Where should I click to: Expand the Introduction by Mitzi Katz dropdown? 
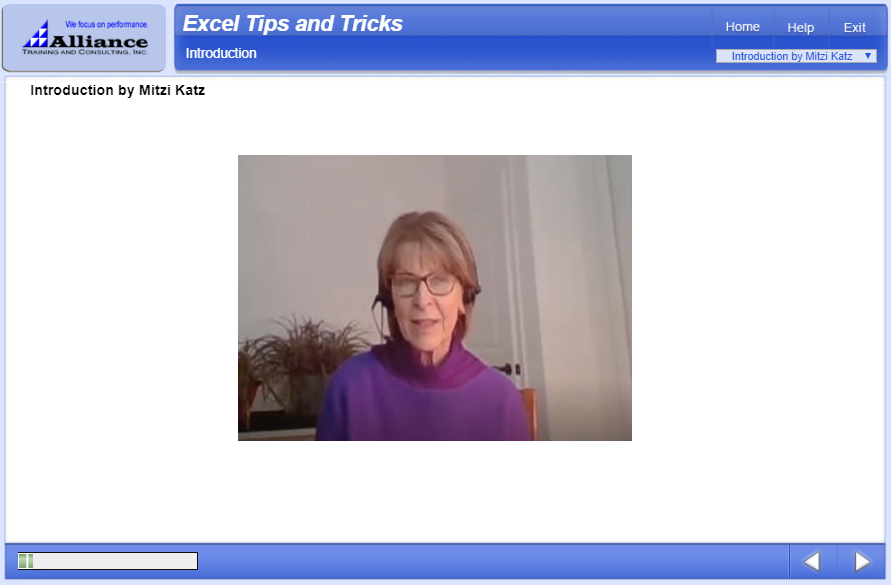pyautogui.click(x=796, y=56)
